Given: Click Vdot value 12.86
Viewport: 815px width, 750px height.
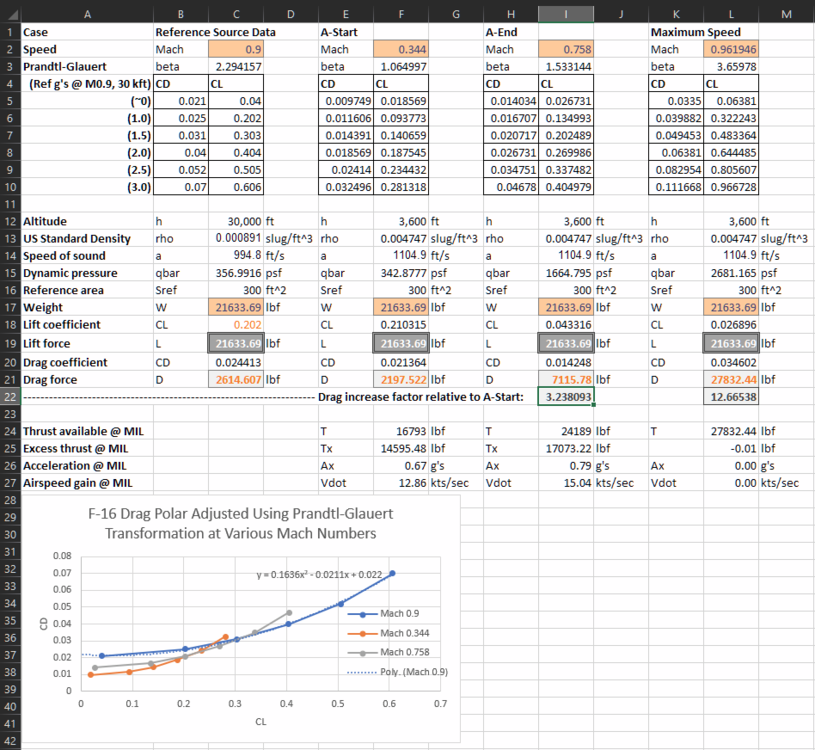Looking at the screenshot, I should pyautogui.click(x=401, y=483).
